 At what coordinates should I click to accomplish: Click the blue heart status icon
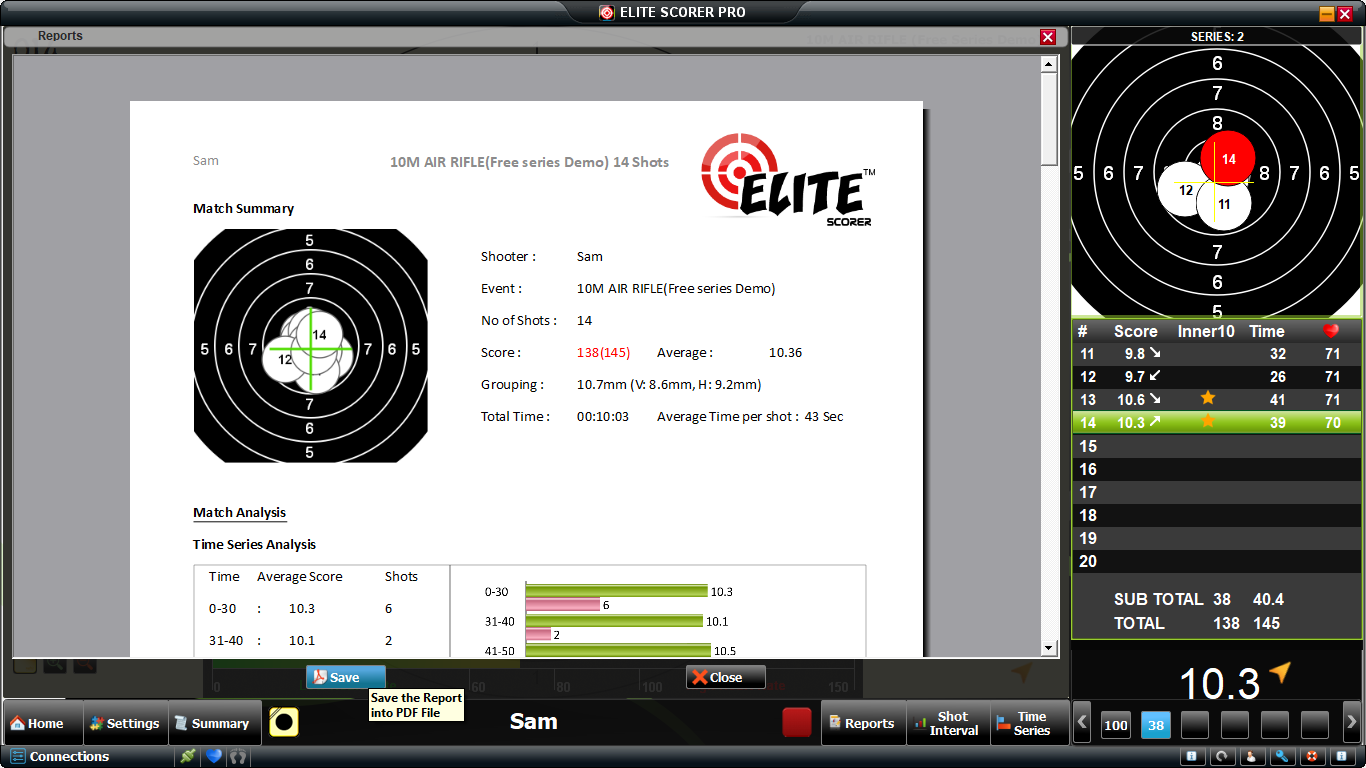pos(213,756)
